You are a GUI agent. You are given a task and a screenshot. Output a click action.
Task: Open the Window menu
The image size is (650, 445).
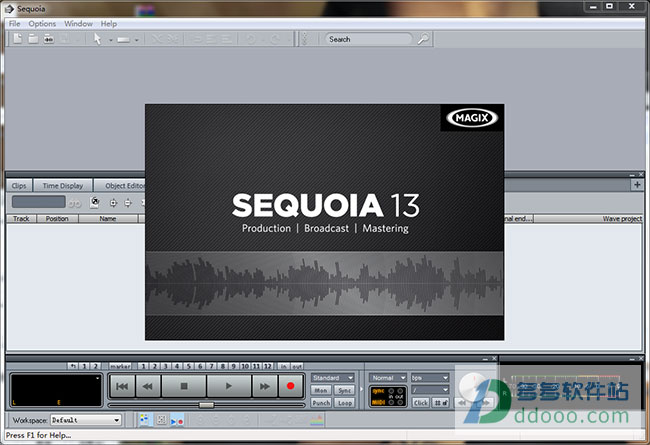tap(78, 24)
